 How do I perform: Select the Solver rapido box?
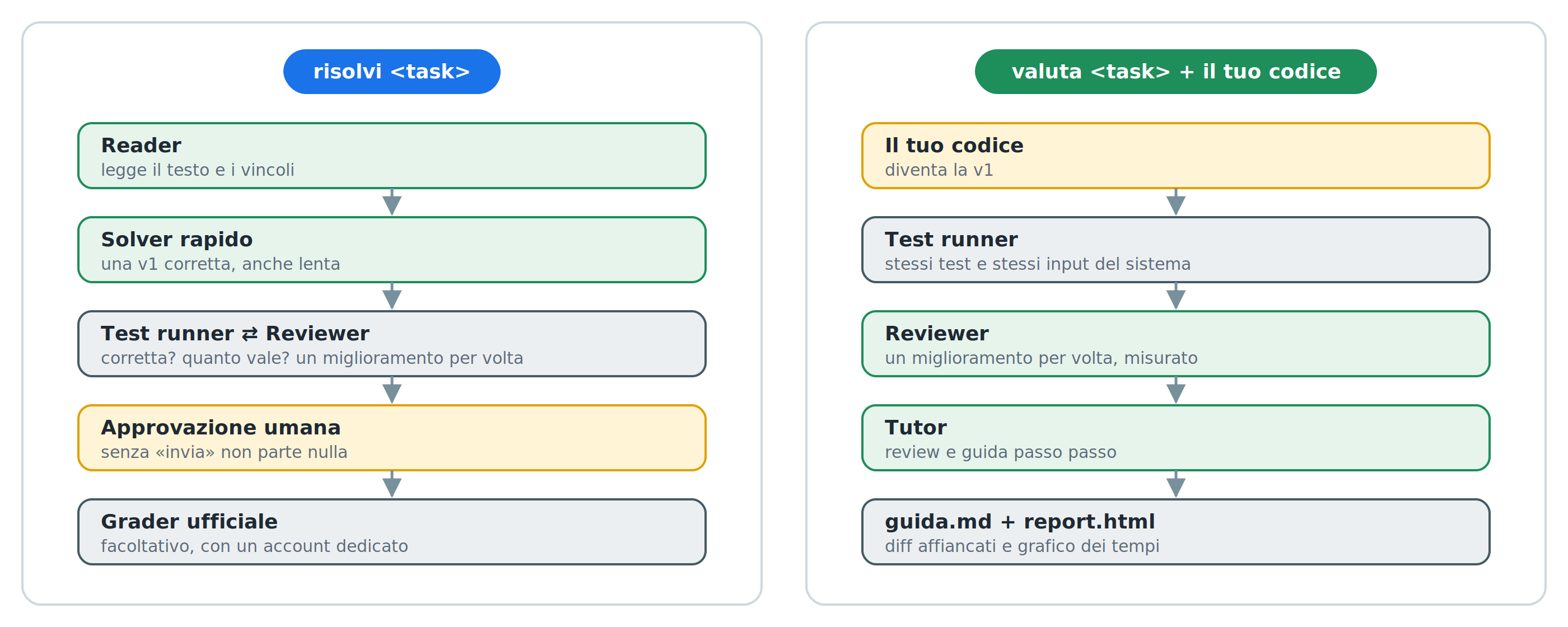[x=391, y=250]
